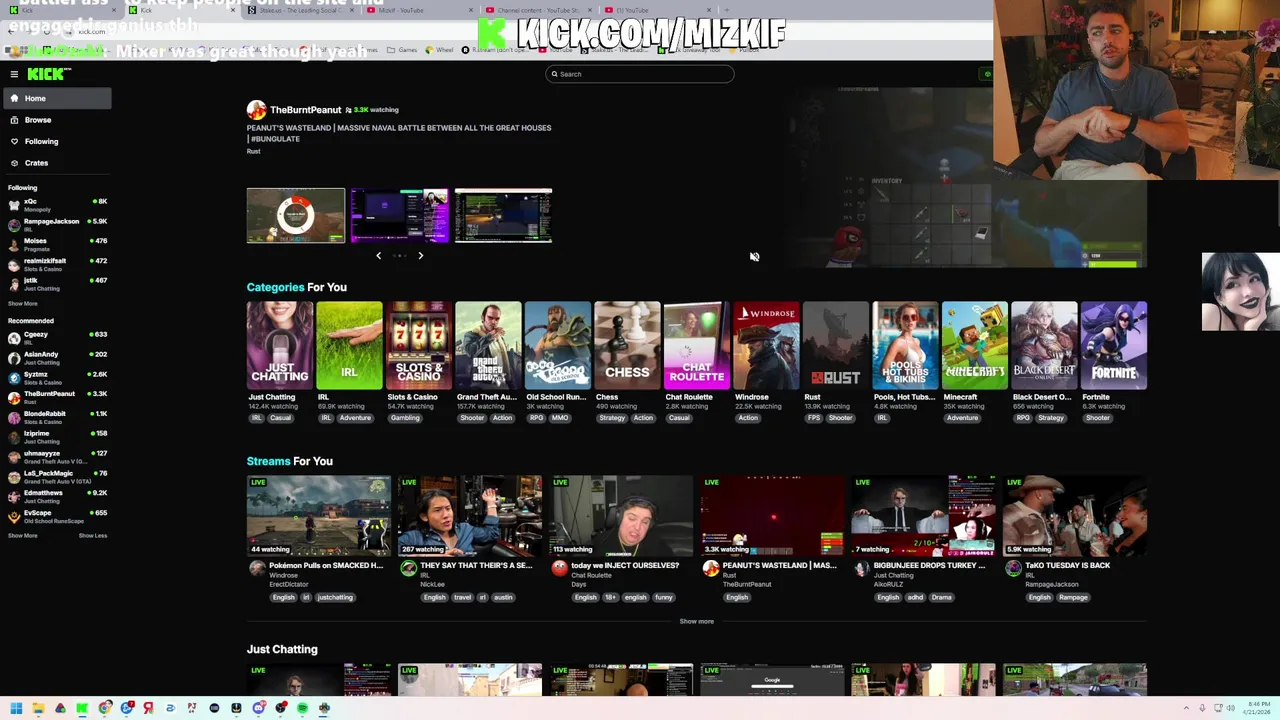The image size is (1280, 720).
Task: Open RampageJackson in Following list
Action: point(56,225)
